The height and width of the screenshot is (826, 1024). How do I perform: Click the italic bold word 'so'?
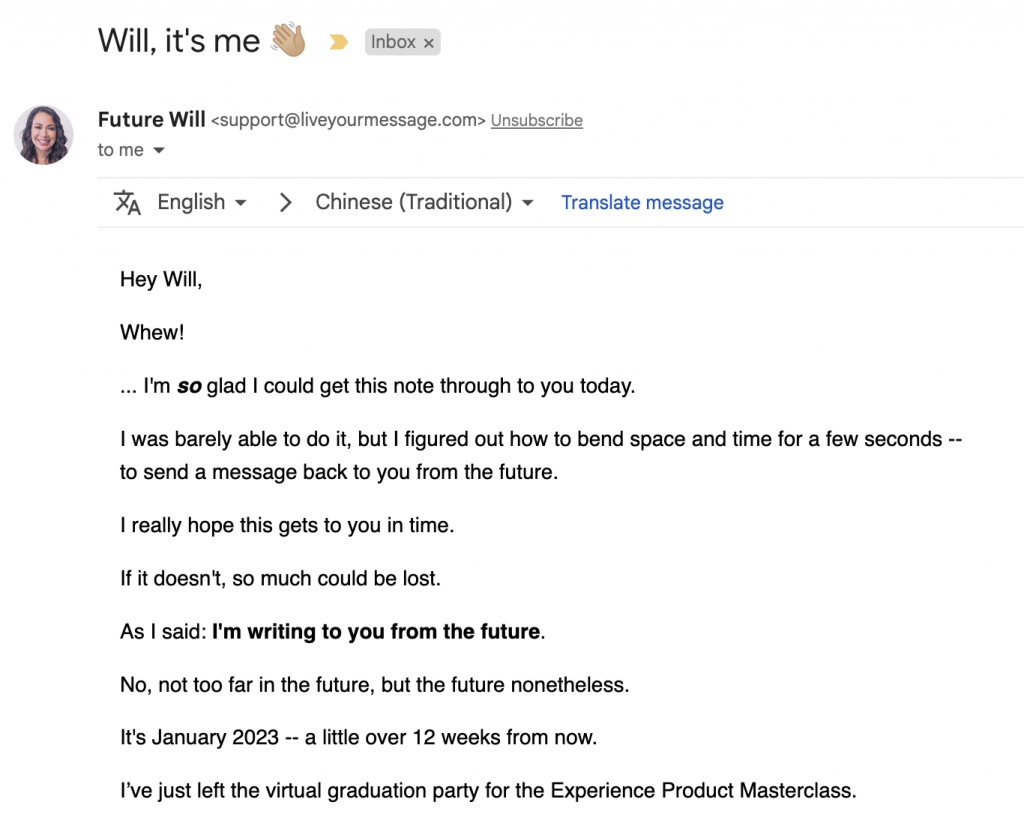[x=189, y=386]
